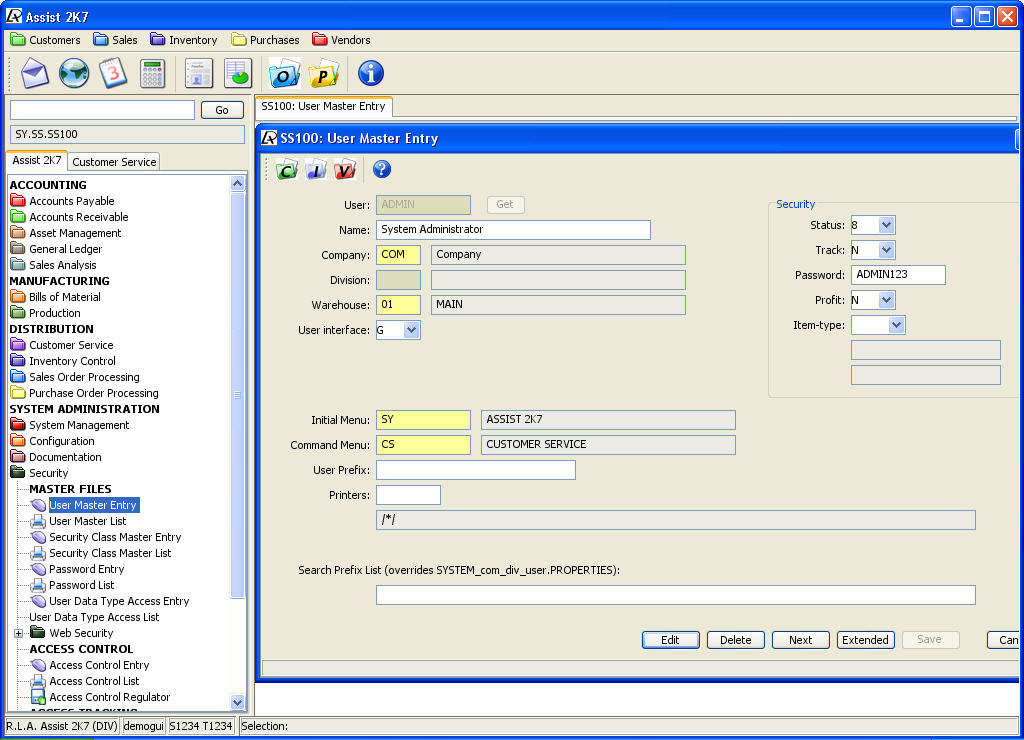Screen dimensions: 1024x740
Task: Click the Search Prefix List field
Action: 676,595
